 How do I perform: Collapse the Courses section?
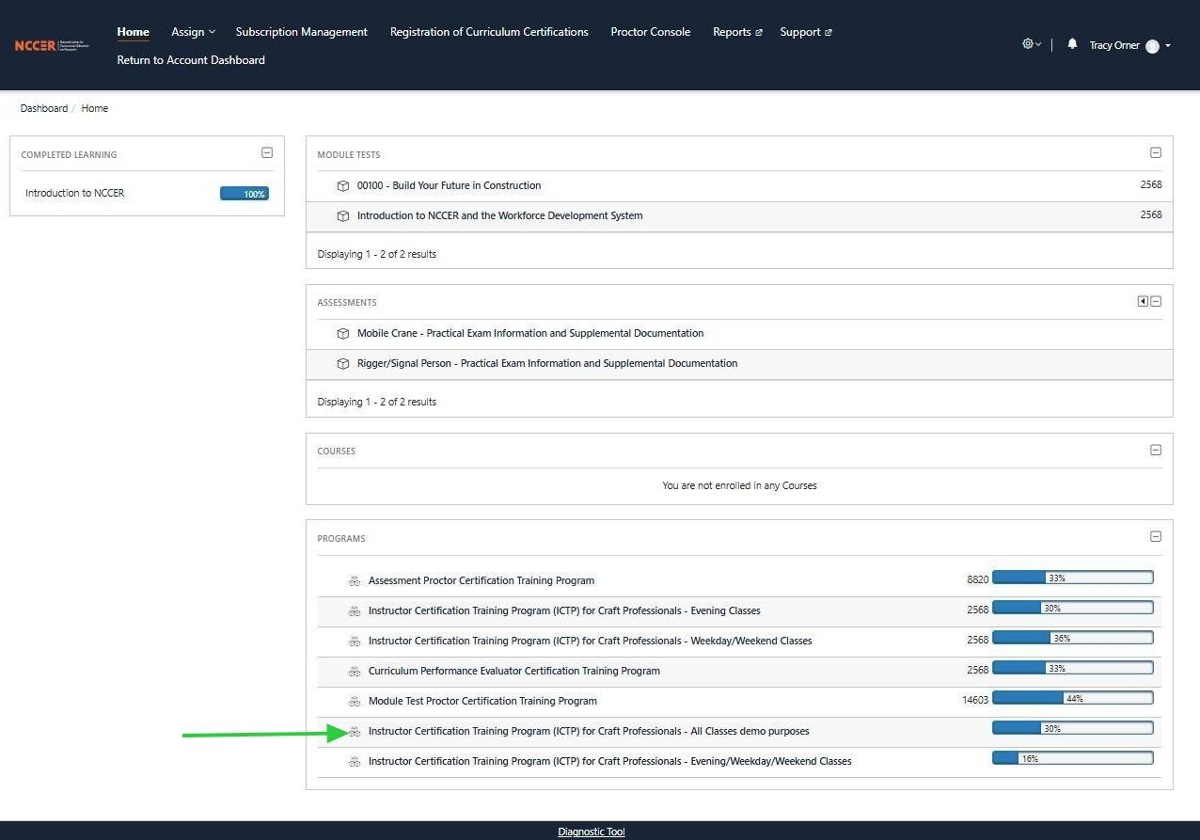coord(1156,450)
